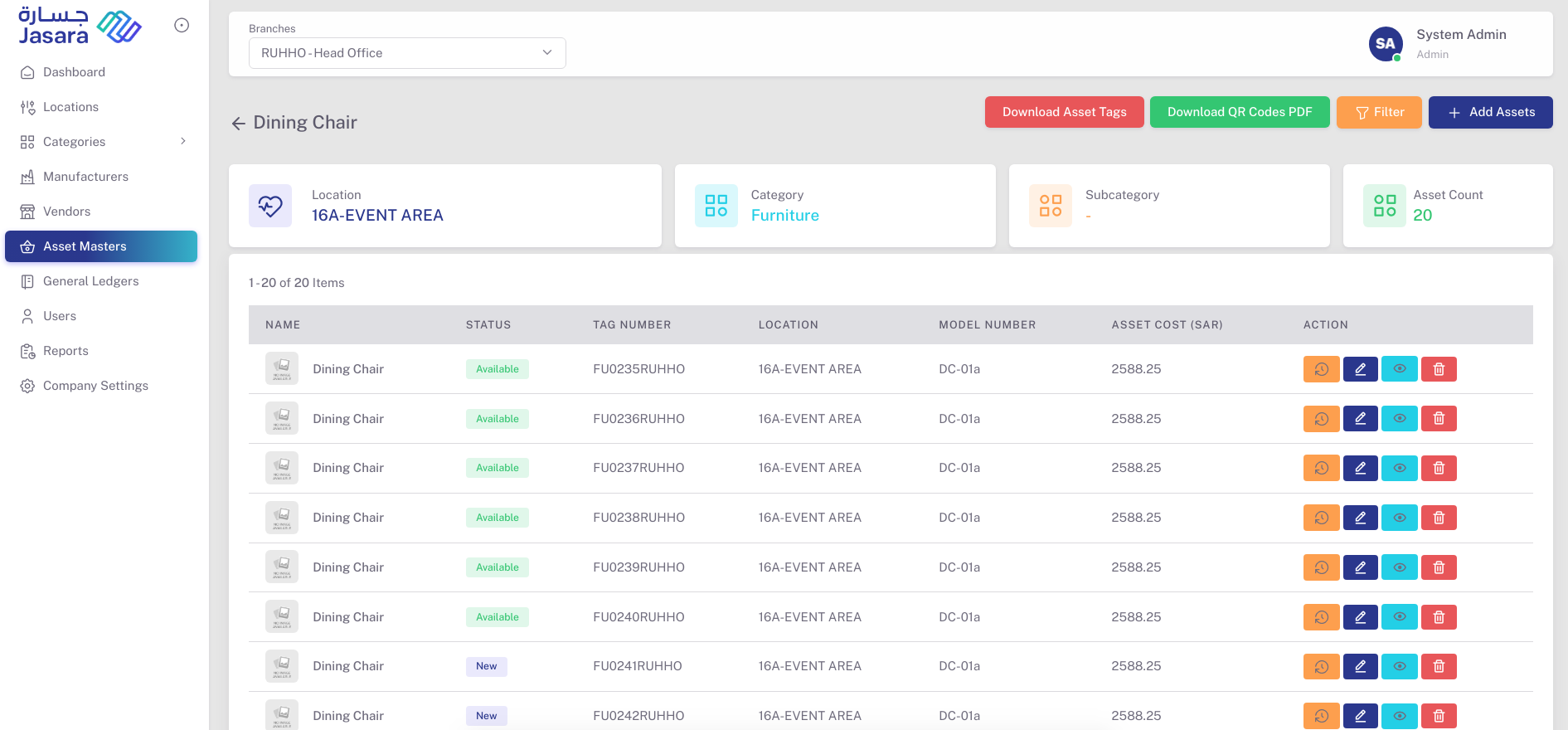Image resolution: width=1568 pixels, height=730 pixels.
Task: Click edit pencil icon for FU0236RUHHO
Action: tap(1360, 419)
